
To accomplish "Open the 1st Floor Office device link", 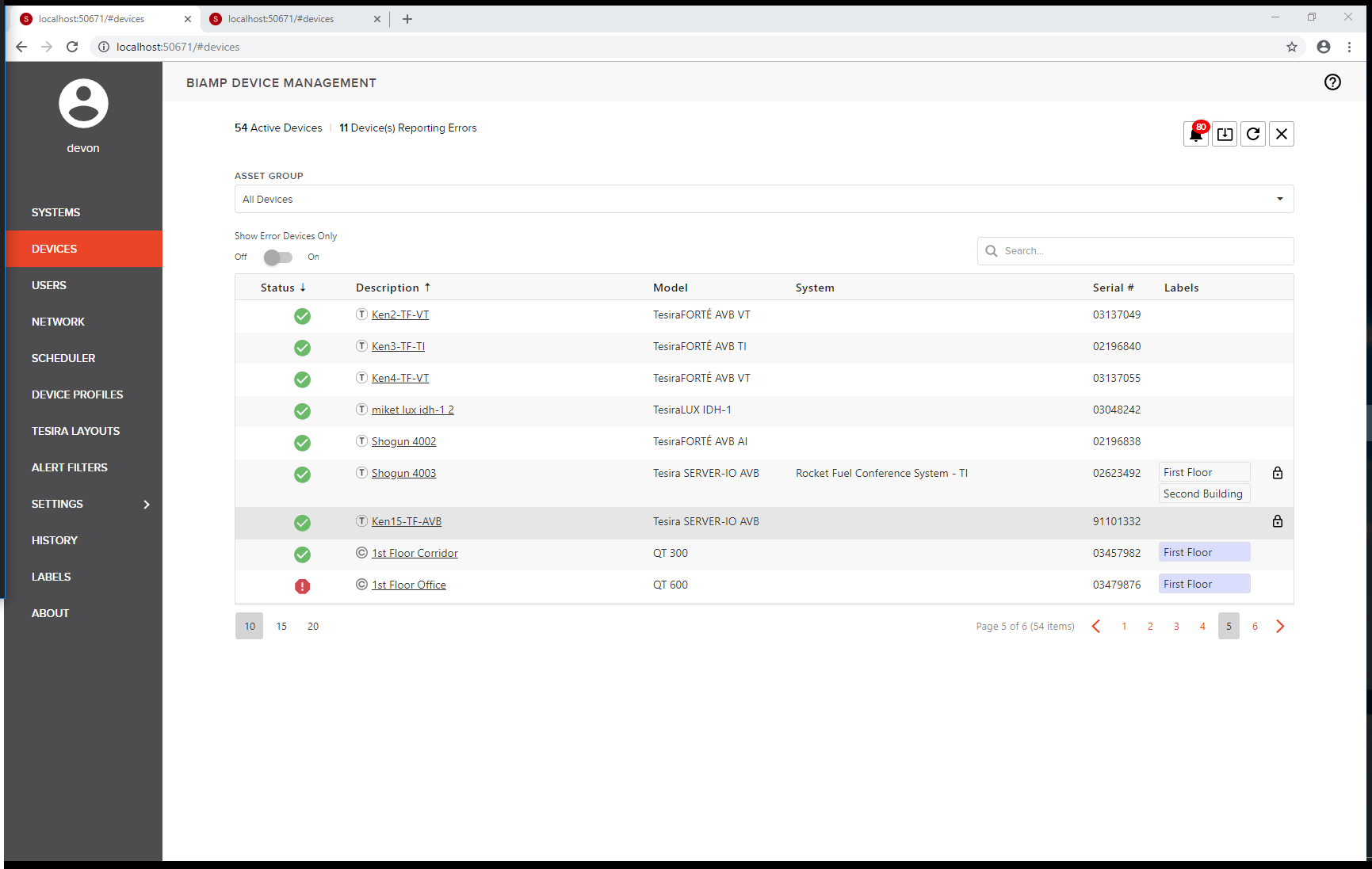I will click(x=409, y=585).
